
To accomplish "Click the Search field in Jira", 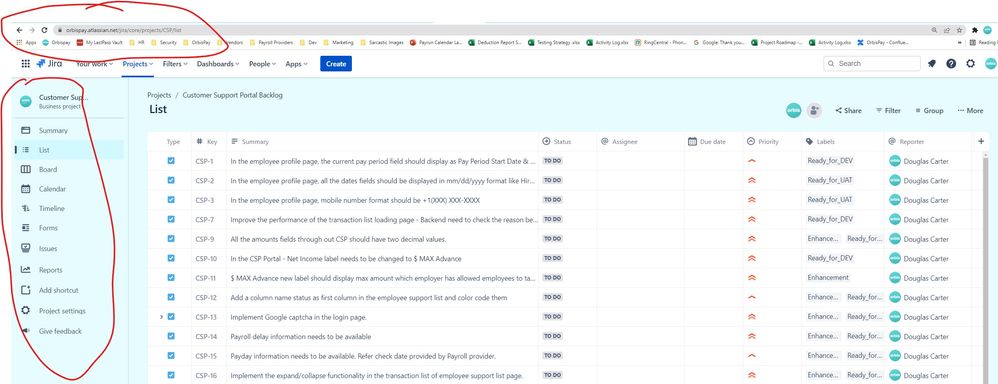I will pyautogui.click(x=872, y=64).
